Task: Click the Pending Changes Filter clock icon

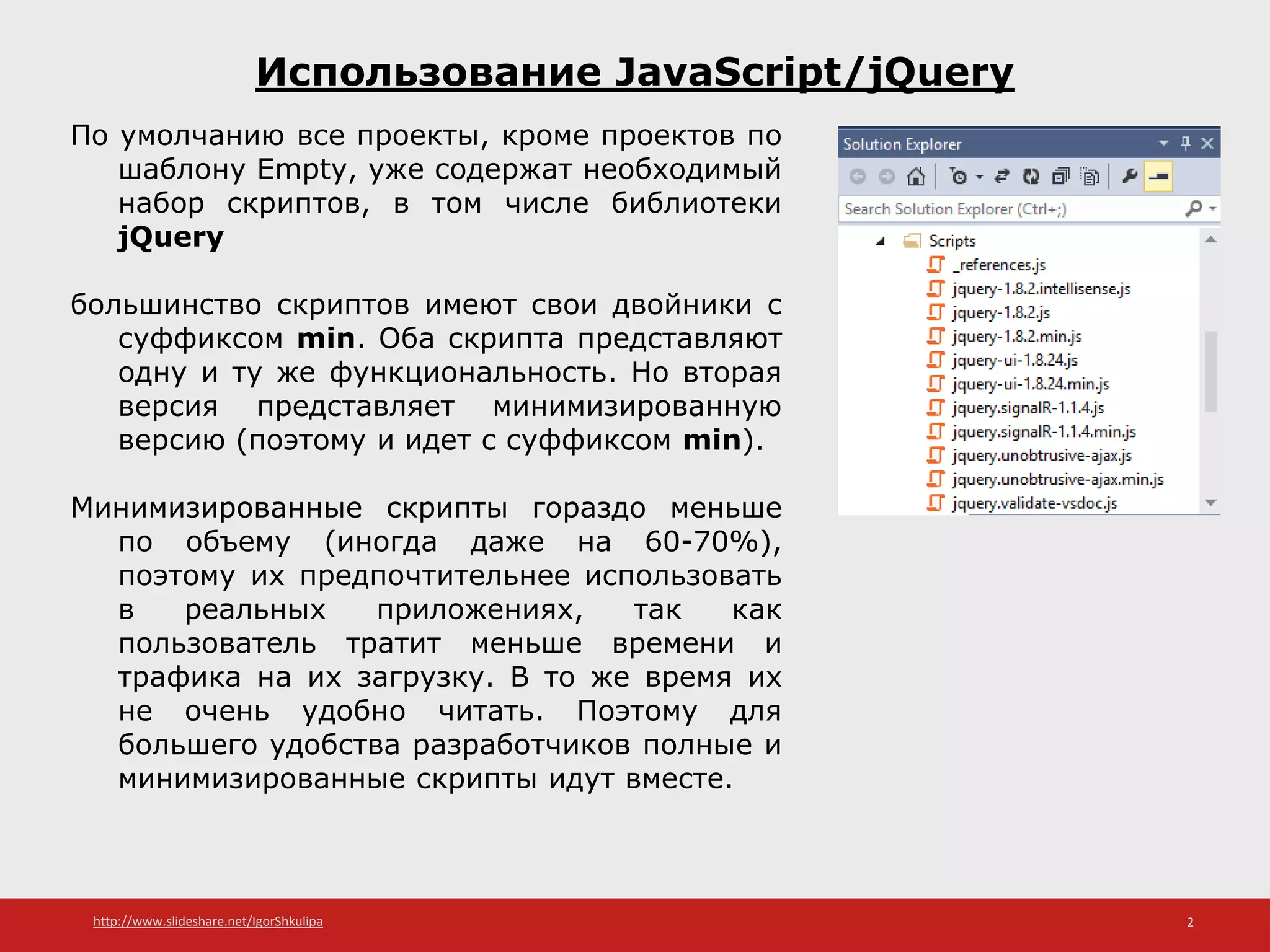Action: (958, 177)
